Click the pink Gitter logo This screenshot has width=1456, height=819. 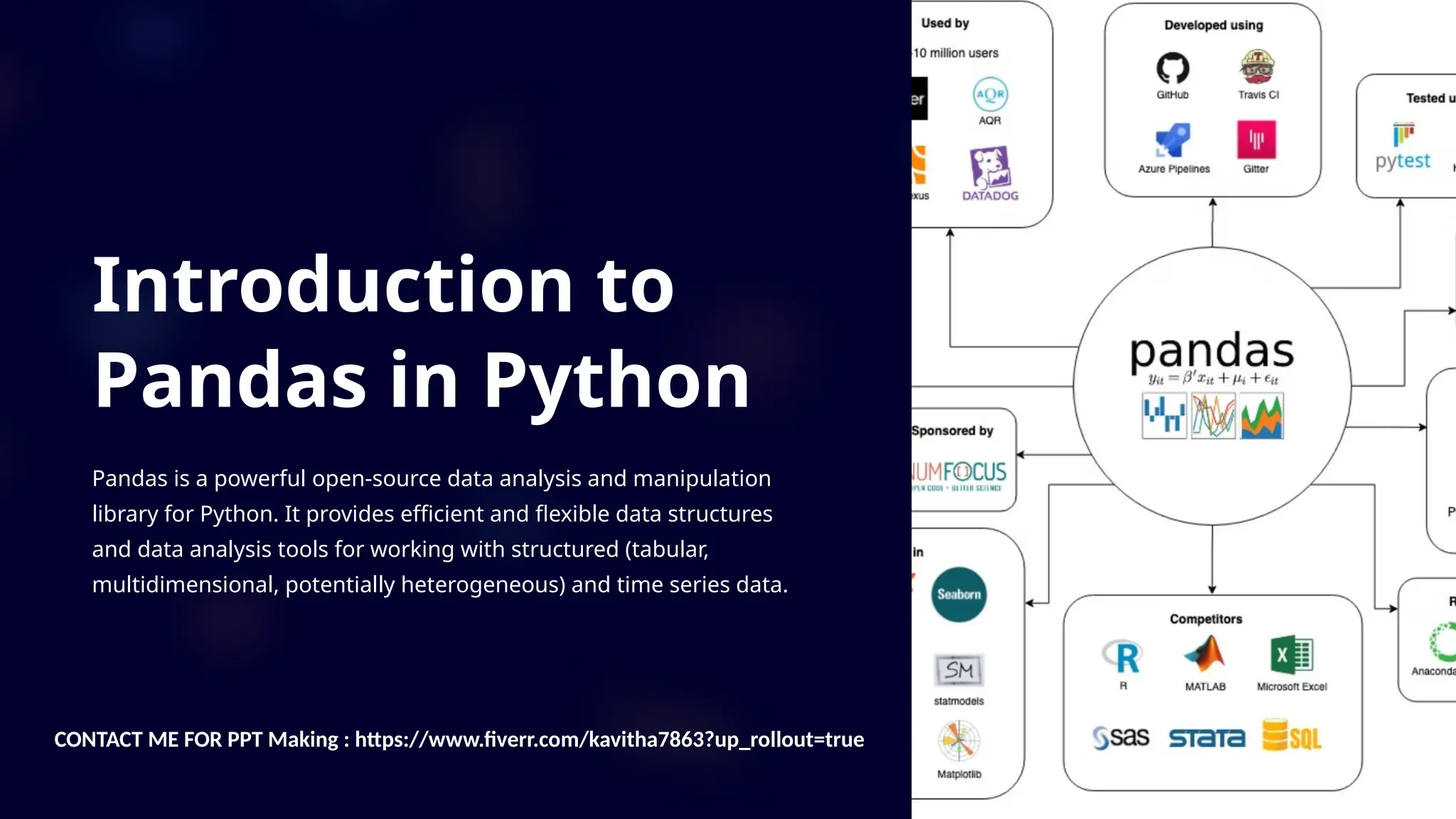point(1256,139)
